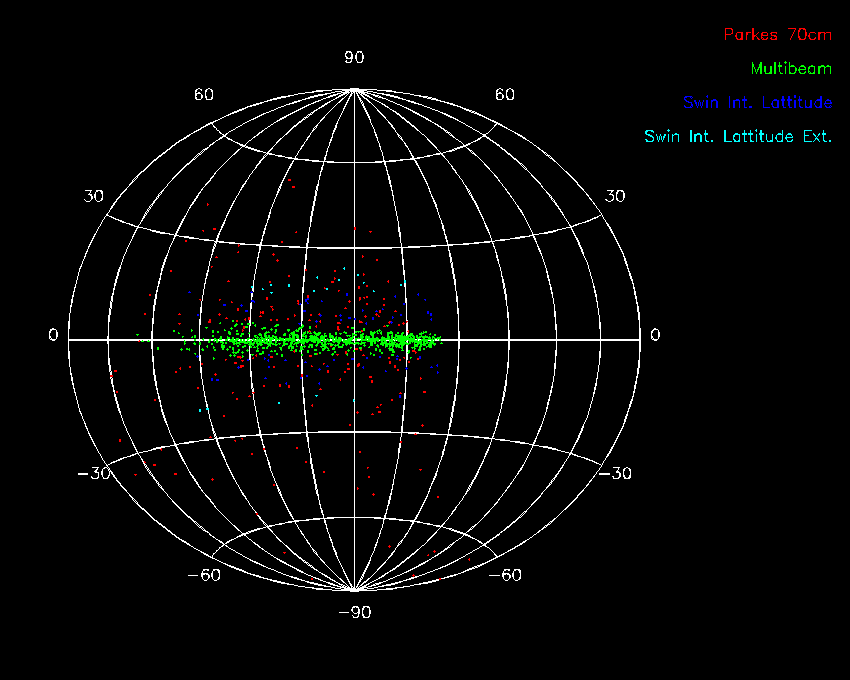Select the '30' latitude label on the right side
This screenshot has width=850, height=680.
(615, 196)
